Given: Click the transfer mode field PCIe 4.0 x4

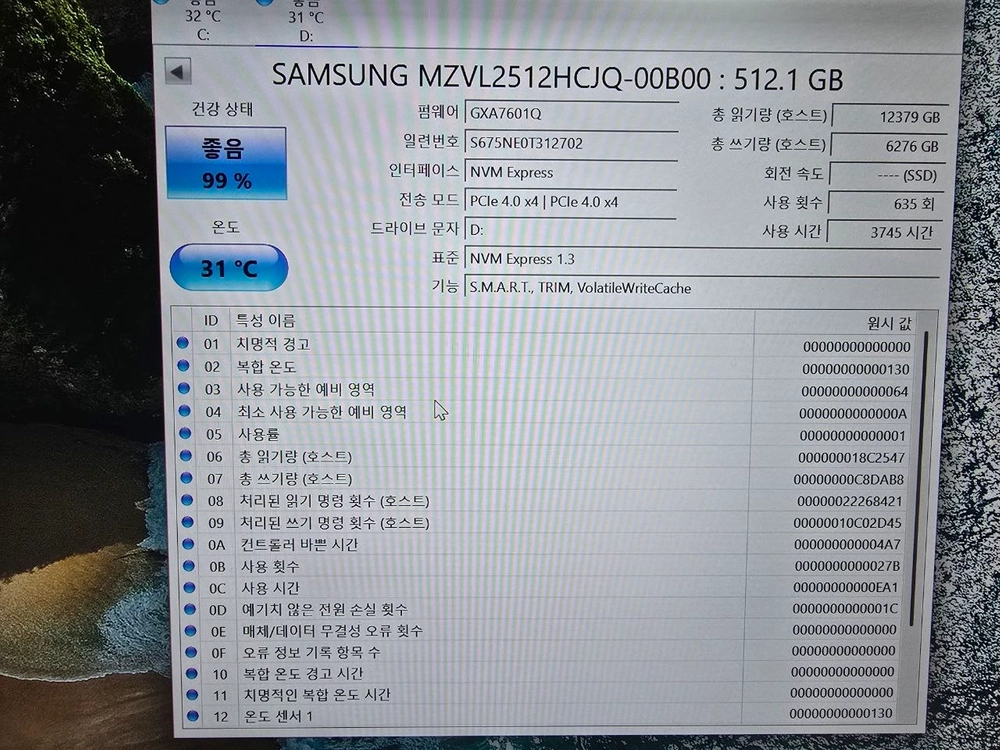Looking at the screenshot, I should click(x=570, y=202).
